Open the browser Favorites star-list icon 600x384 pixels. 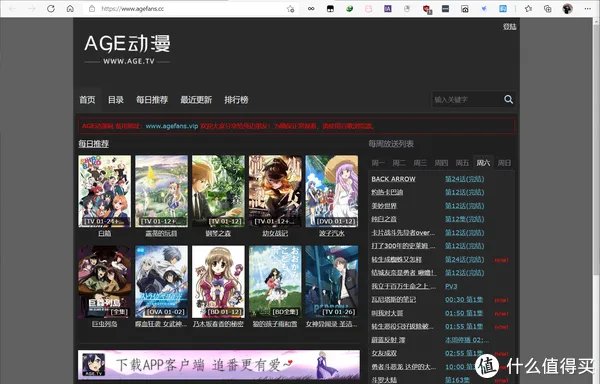point(528,8)
